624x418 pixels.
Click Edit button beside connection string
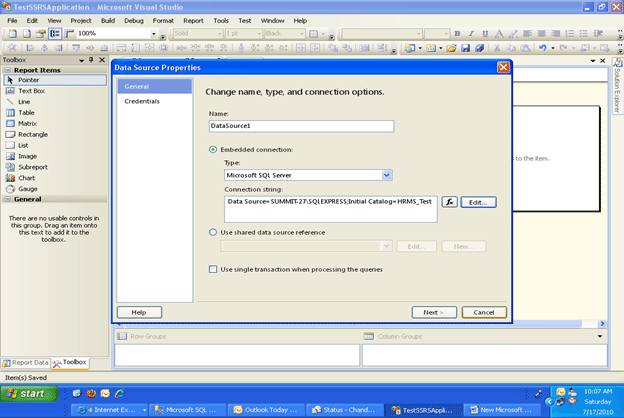pos(478,202)
